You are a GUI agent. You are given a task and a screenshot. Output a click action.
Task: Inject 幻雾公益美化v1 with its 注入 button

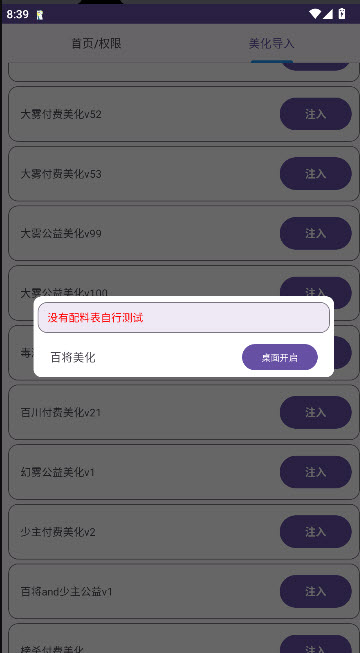tap(315, 472)
